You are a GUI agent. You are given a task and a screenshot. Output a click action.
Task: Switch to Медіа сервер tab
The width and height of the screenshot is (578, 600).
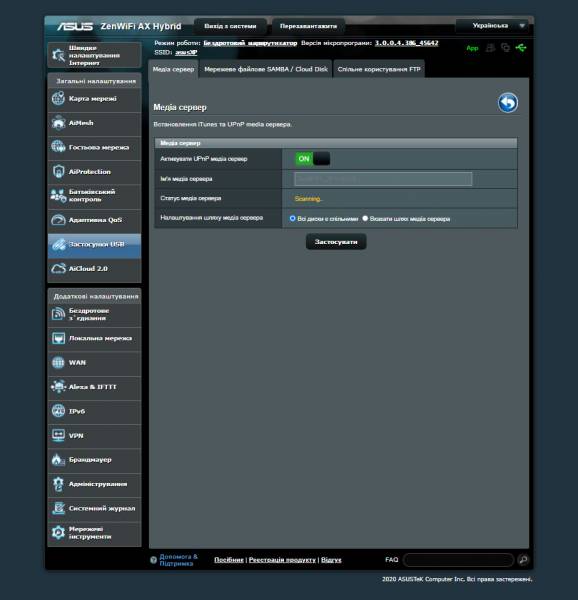173,69
